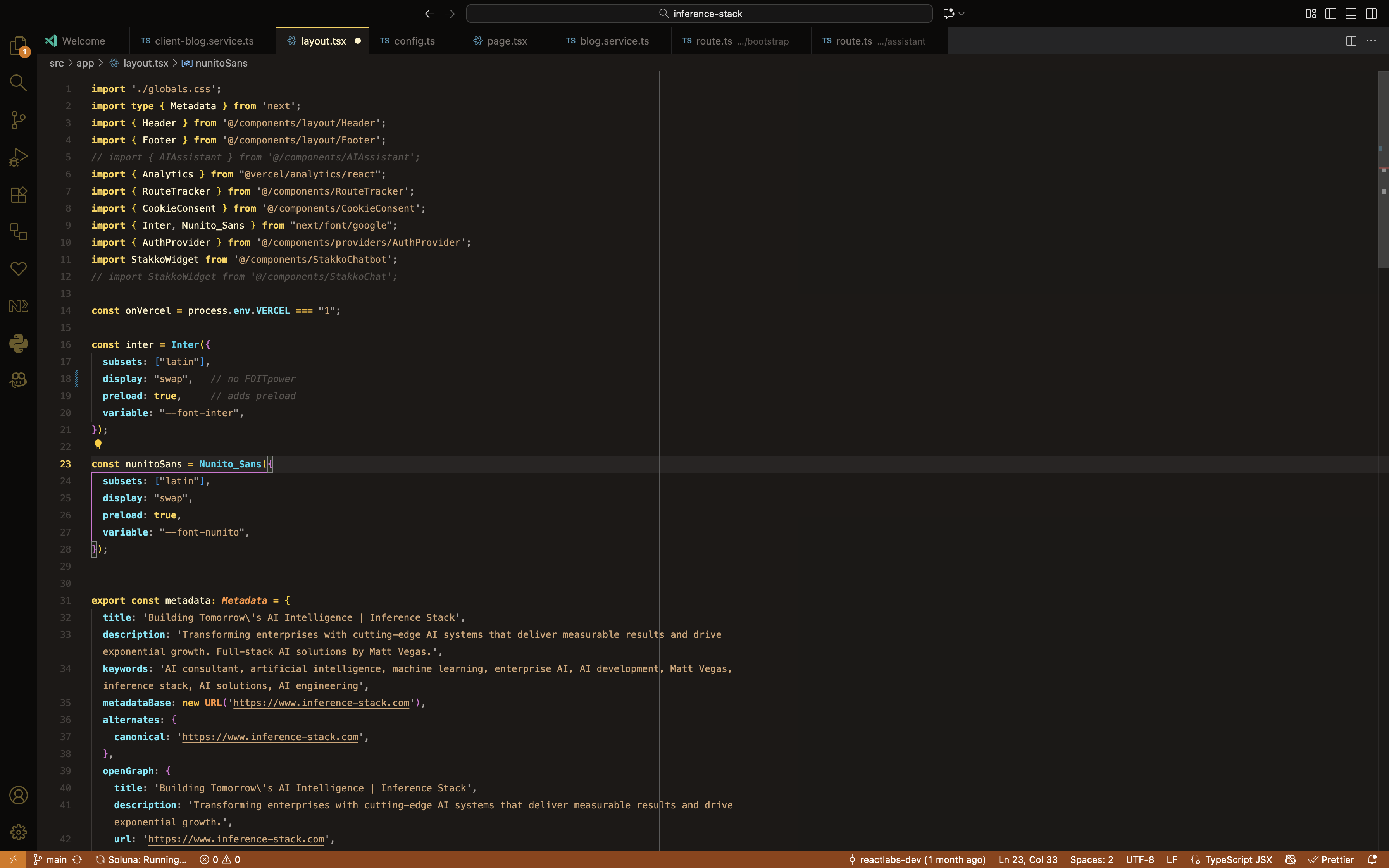
Task: Click Prettier in the status bar
Action: click(1337, 859)
